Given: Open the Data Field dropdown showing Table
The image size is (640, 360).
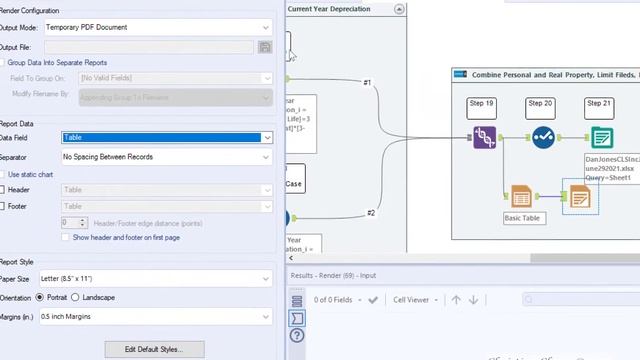Looking at the screenshot, I should click(167, 138).
